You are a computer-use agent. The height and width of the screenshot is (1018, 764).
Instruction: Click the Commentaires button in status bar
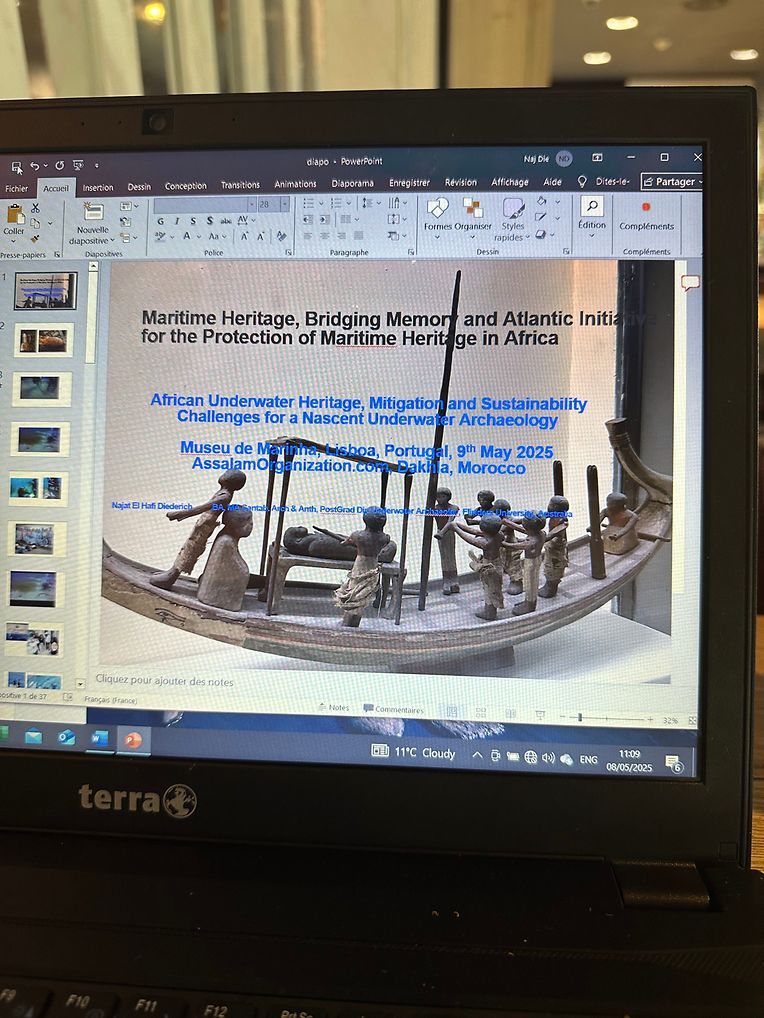(393, 710)
